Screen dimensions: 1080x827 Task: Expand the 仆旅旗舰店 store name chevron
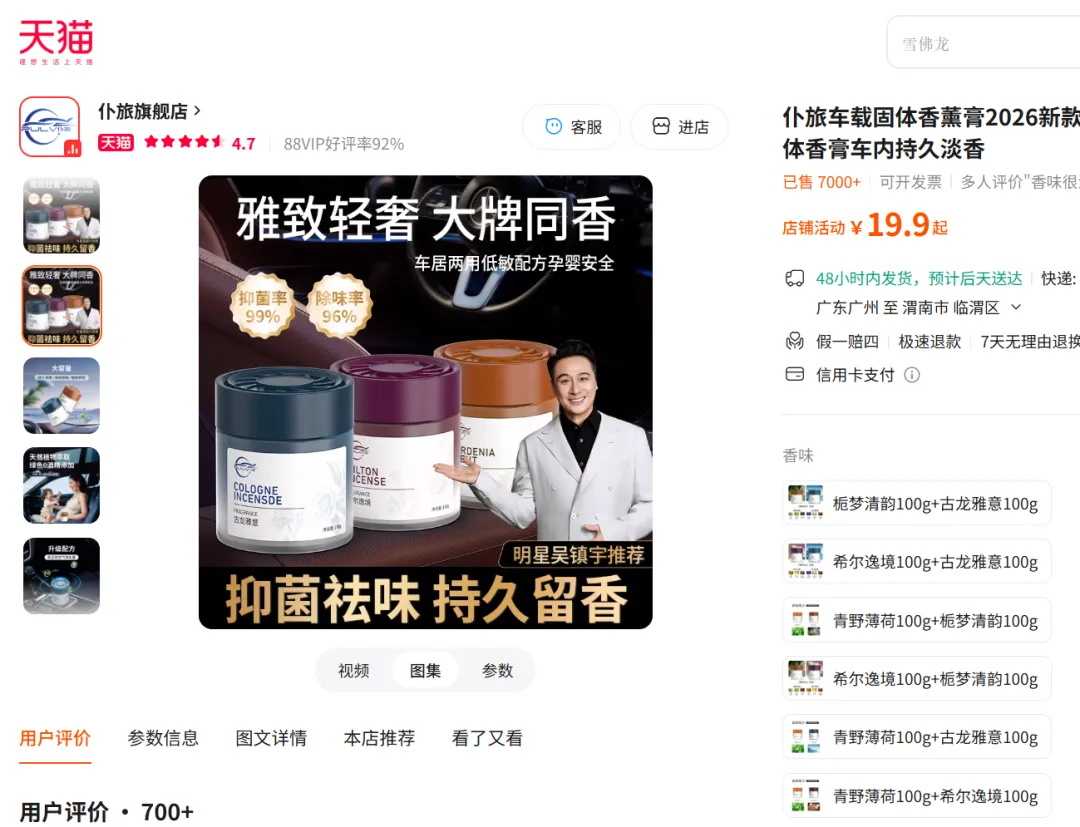198,110
